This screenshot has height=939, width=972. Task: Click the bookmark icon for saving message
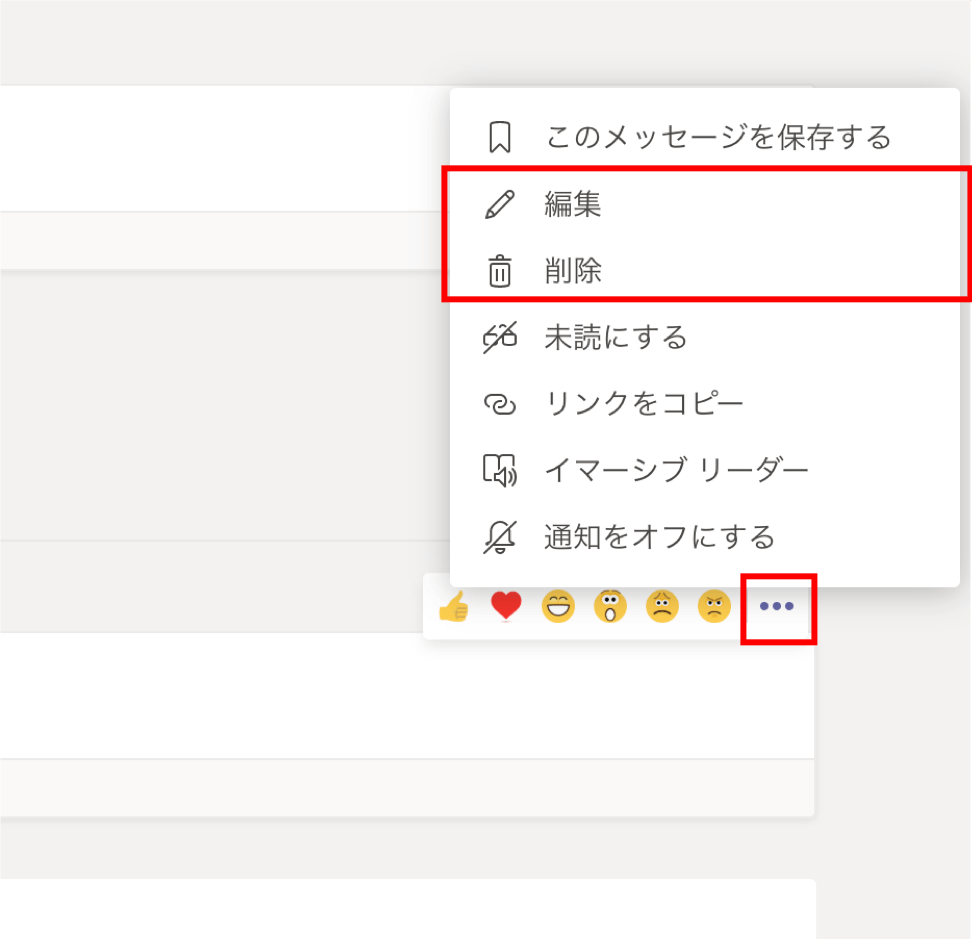[x=499, y=137]
